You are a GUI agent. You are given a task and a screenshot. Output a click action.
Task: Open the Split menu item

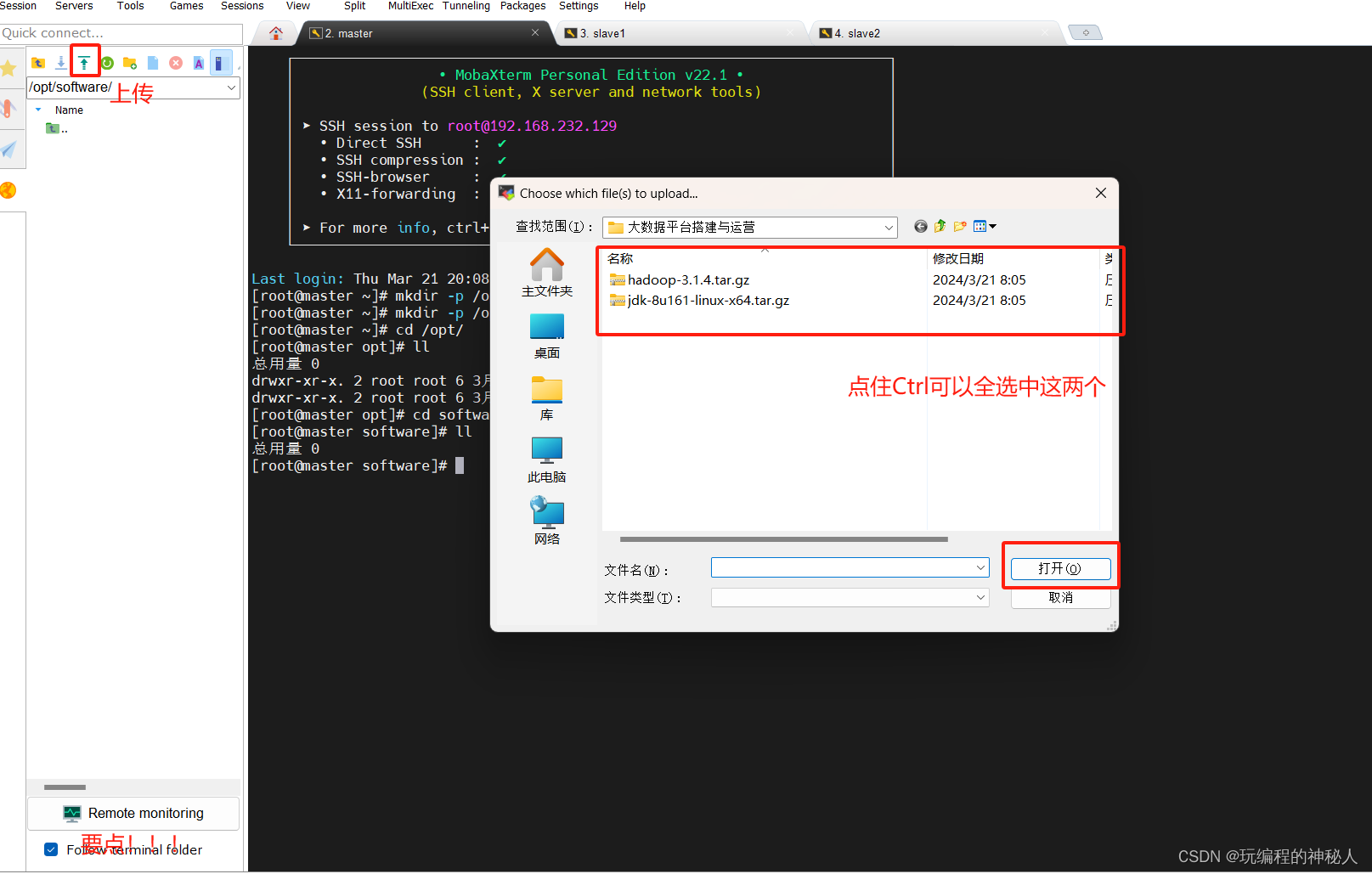point(354,6)
